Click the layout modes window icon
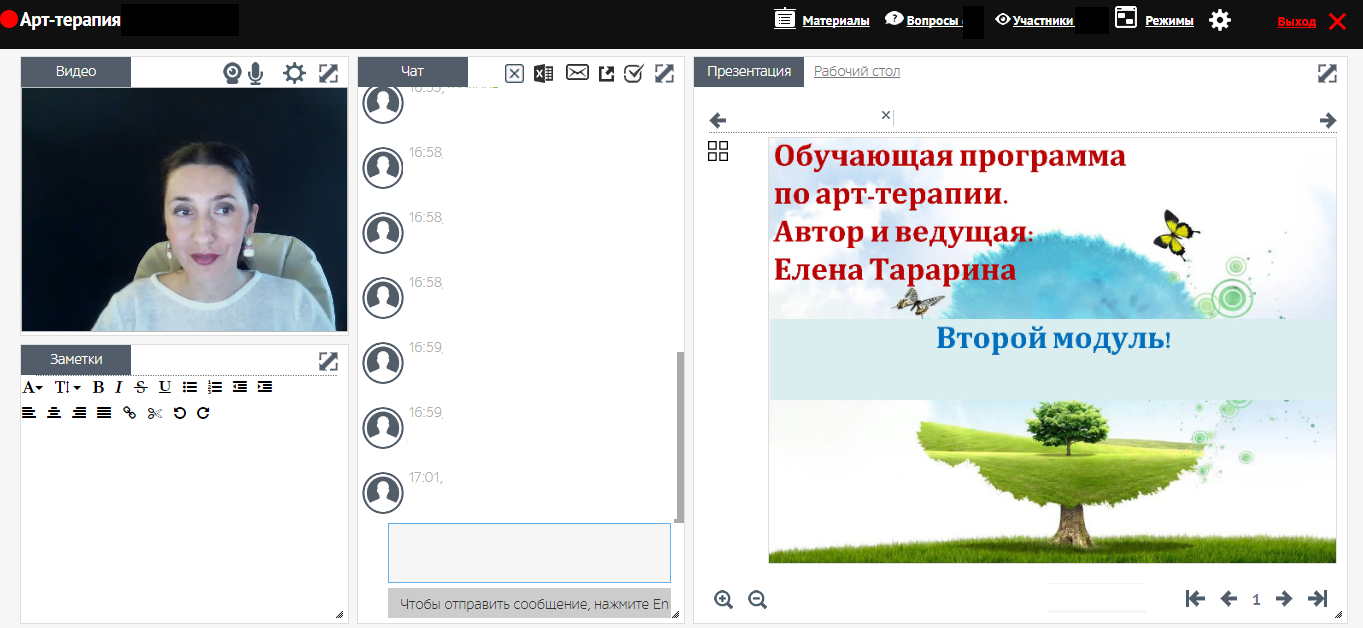The width and height of the screenshot is (1363, 628). pyautogui.click(x=1127, y=19)
